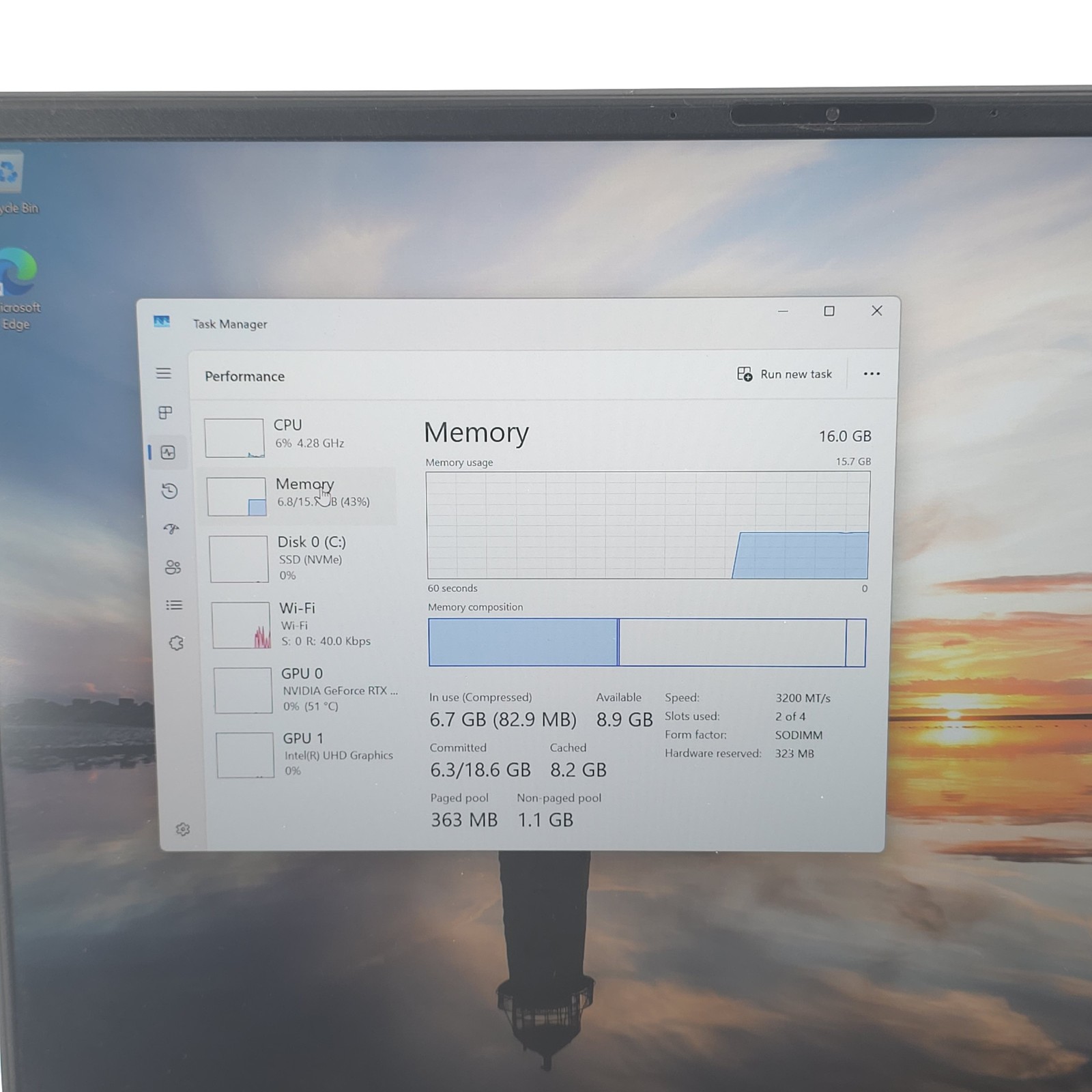Maximize the Task Manager window
The image size is (1092, 1092).
click(x=829, y=311)
